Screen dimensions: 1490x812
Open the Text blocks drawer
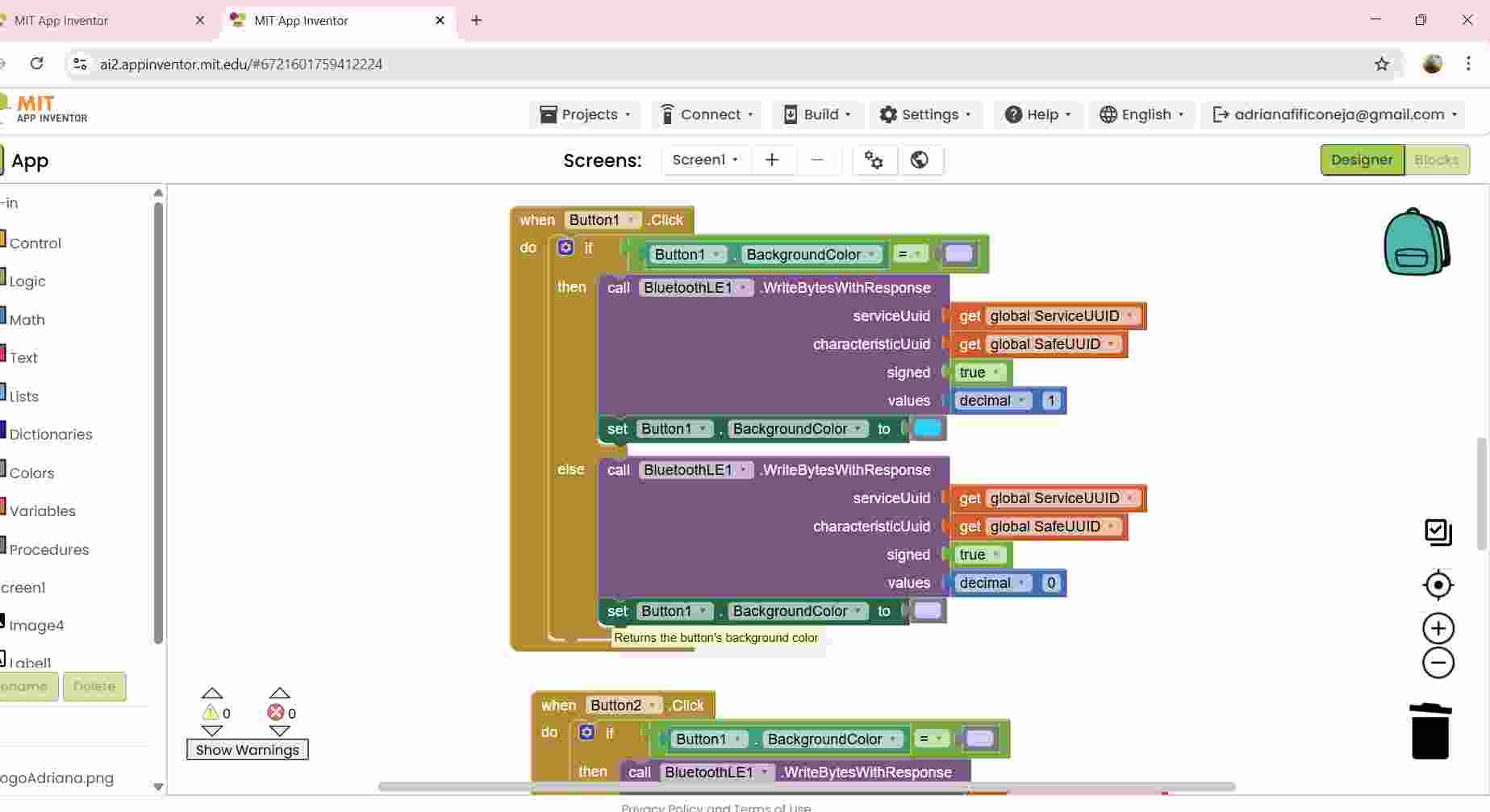coord(23,358)
